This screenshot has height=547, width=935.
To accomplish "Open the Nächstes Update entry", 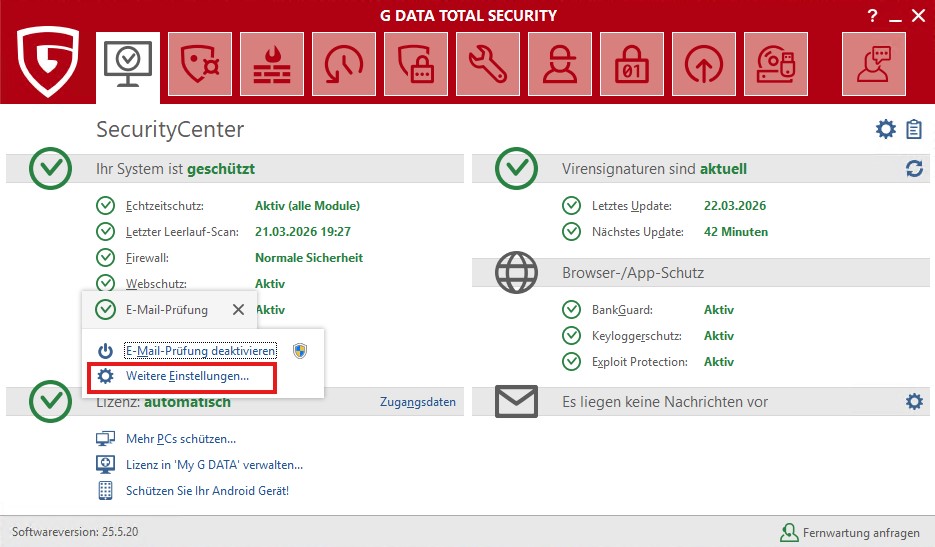I will (637, 232).
